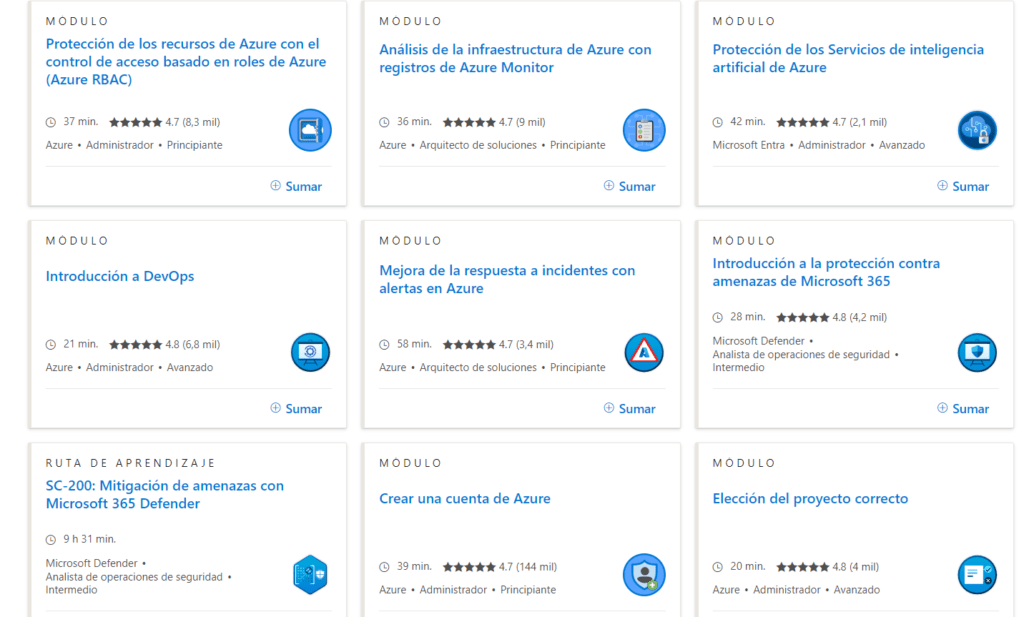Viewport: 1024px width, 617px height.
Task: Click 'Microsoft Defender' on the Microsoft 365 amenazas card
Action: (x=758, y=341)
